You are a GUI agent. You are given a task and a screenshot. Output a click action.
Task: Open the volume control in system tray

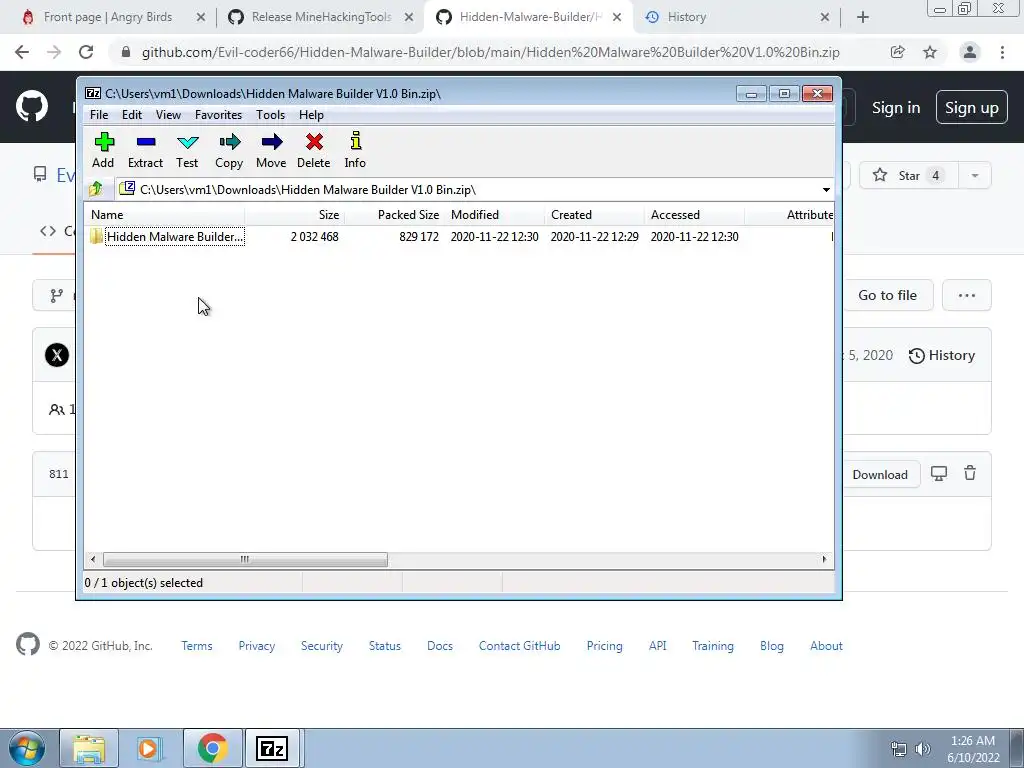pos(923,749)
